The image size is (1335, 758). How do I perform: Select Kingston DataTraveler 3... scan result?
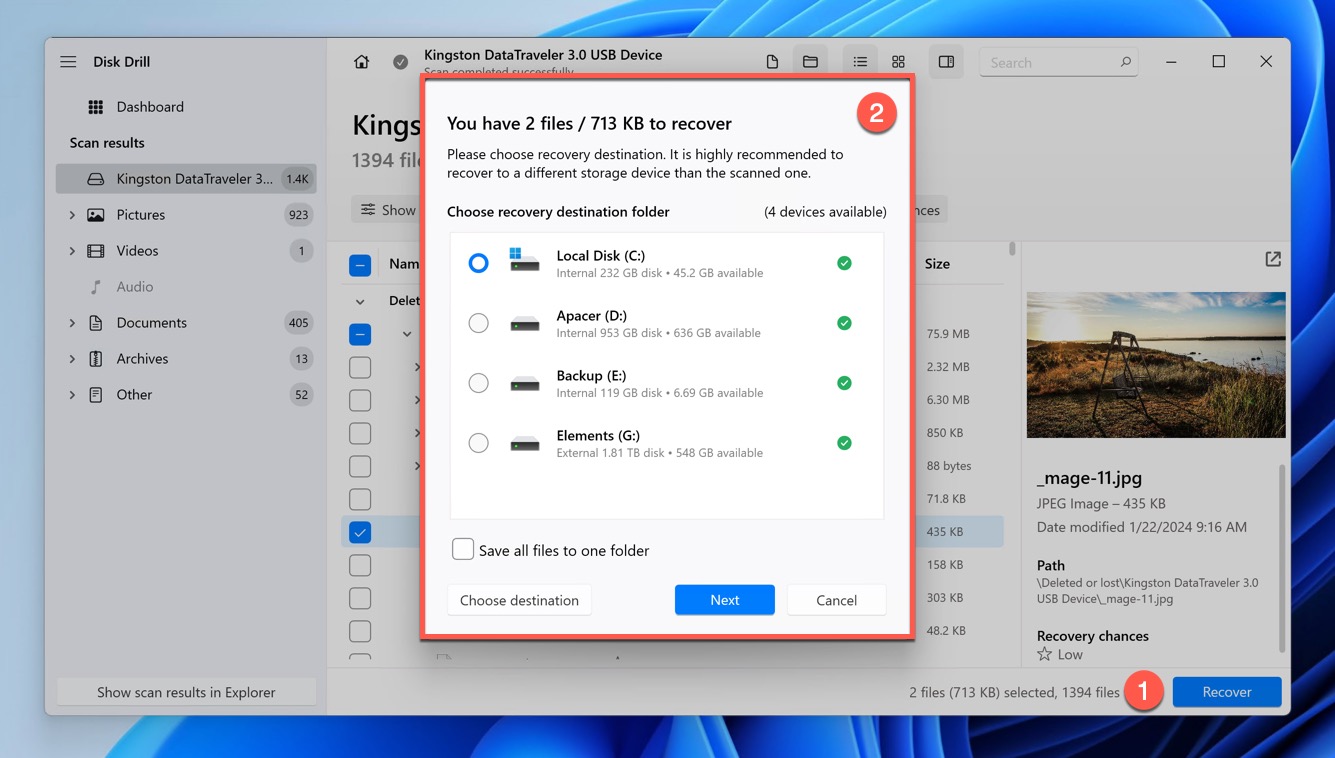tap(186, 179)
